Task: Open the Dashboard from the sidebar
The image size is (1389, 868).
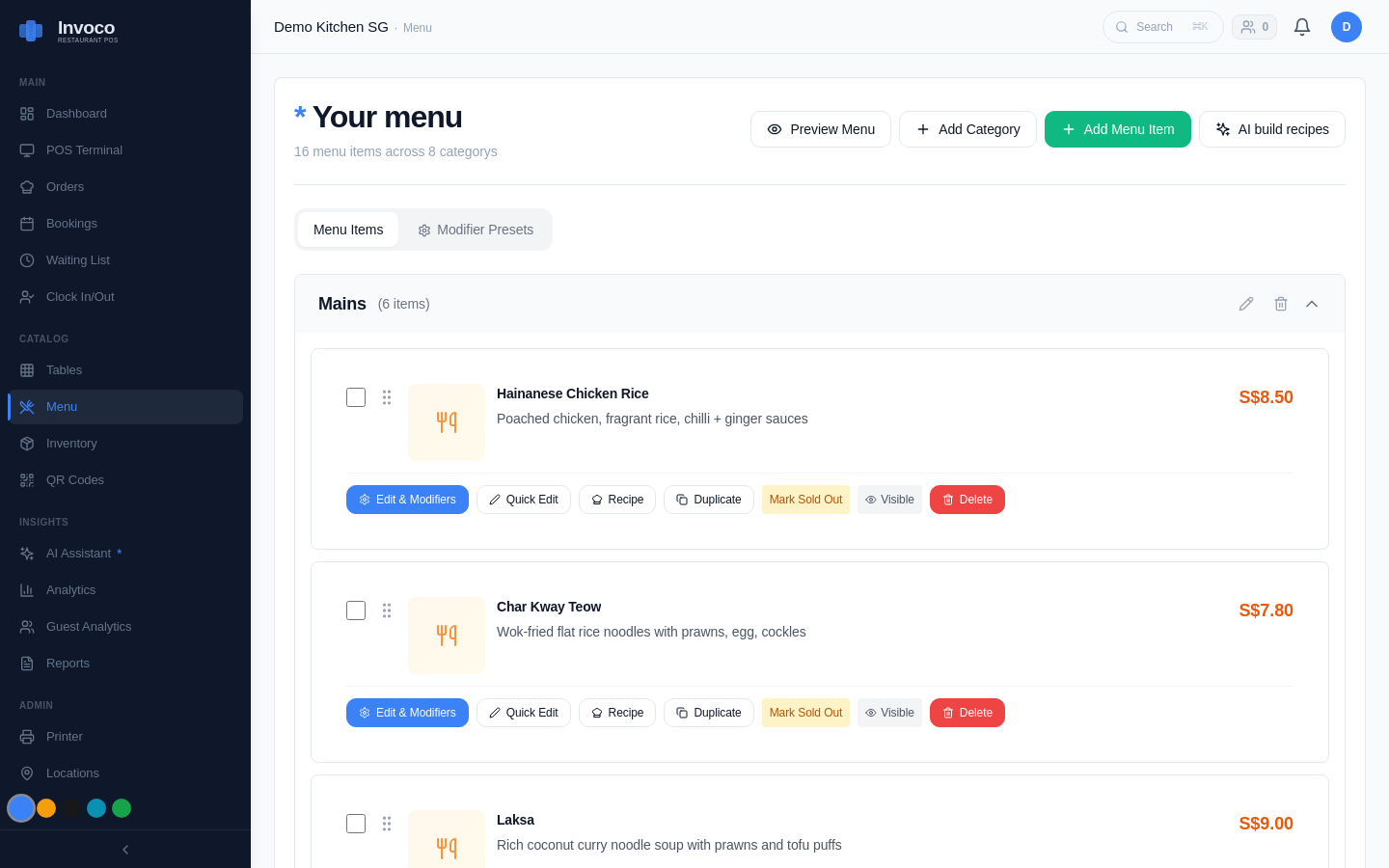Action: pyautogui.click(x=76, y=113)
